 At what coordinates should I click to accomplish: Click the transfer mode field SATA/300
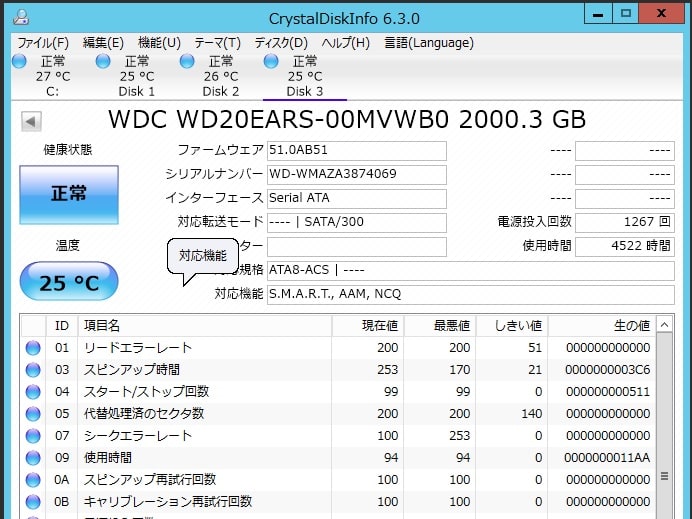357,222
